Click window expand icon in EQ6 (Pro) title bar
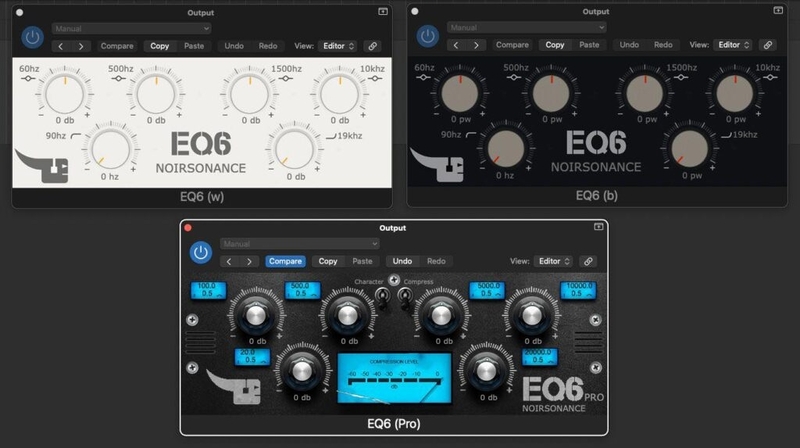The height and width of the screenshot is (448, 800). (x=598, y=227)
